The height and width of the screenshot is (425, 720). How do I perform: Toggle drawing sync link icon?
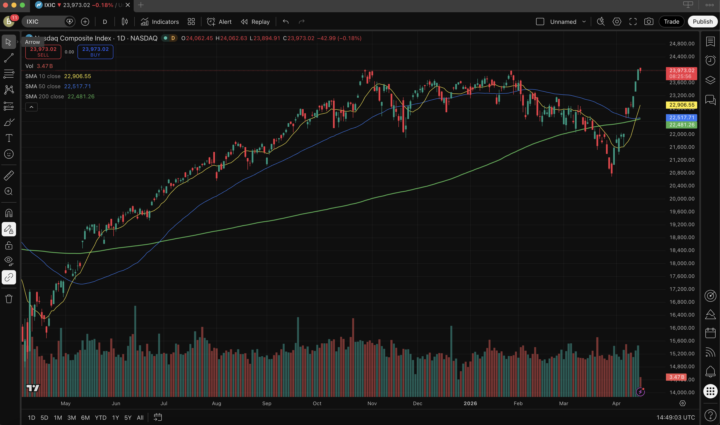(9, 277)
